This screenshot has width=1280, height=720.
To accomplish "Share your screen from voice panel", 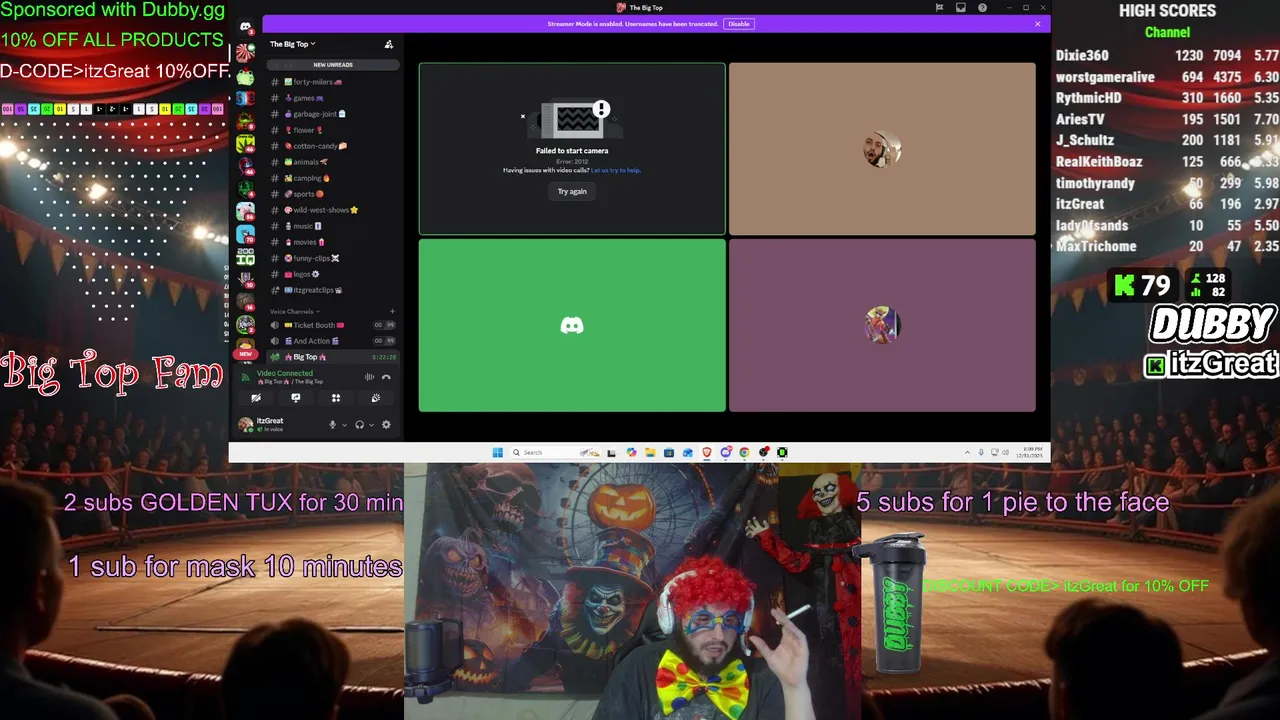I will point(296,398).
